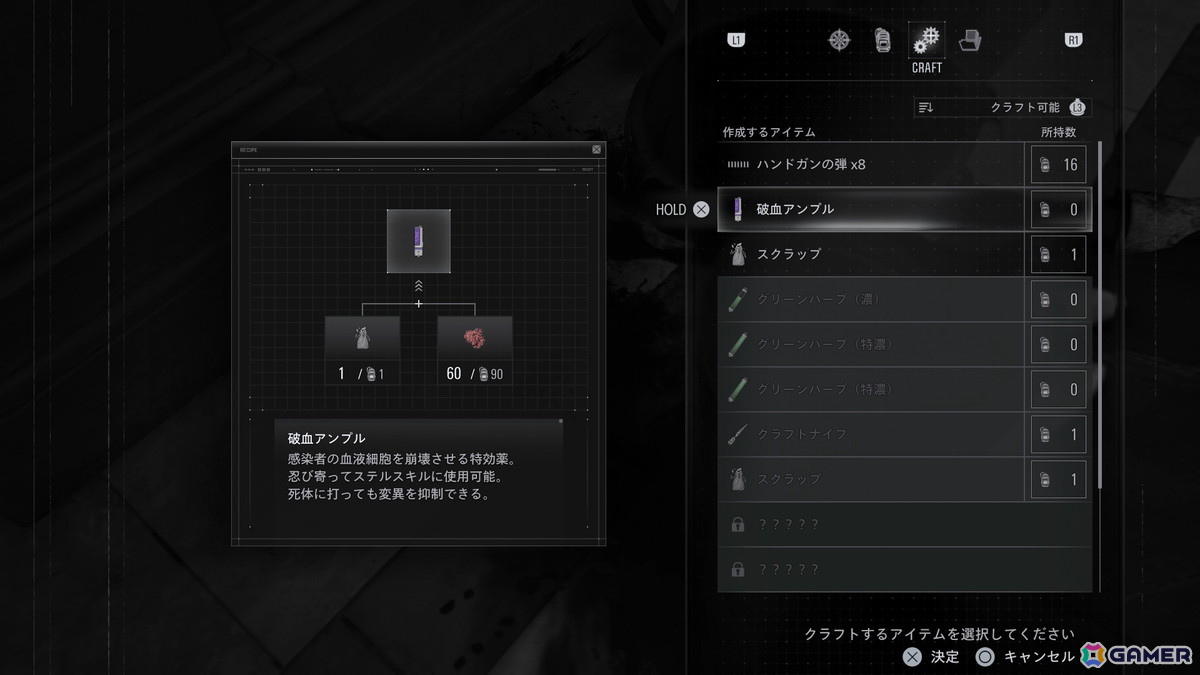Adjust the 60/90 ingredient quantity value
Viewport: 1200px width, 675px height.
click(x=475, y=374)
